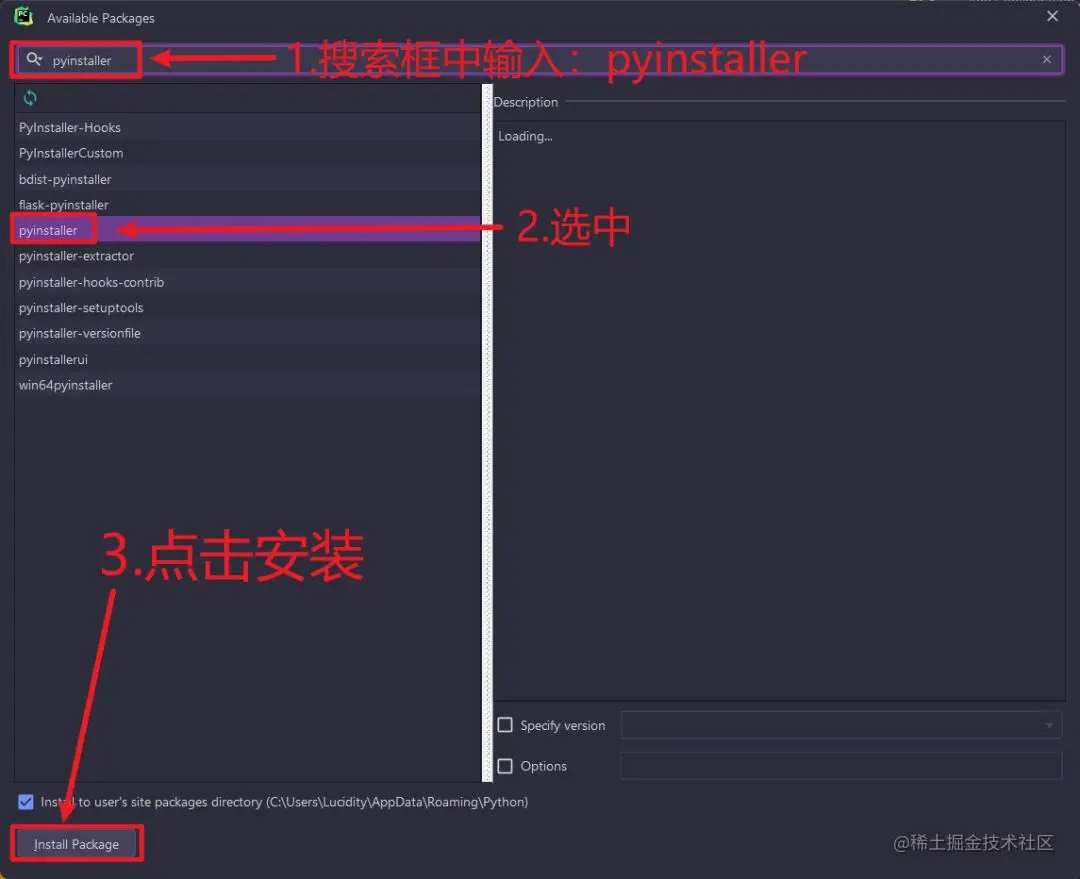Image resolution: width=1080 pixels, height=879 pixels.
Task: Select the highlighted pyinstaller package
Action: 248,230
